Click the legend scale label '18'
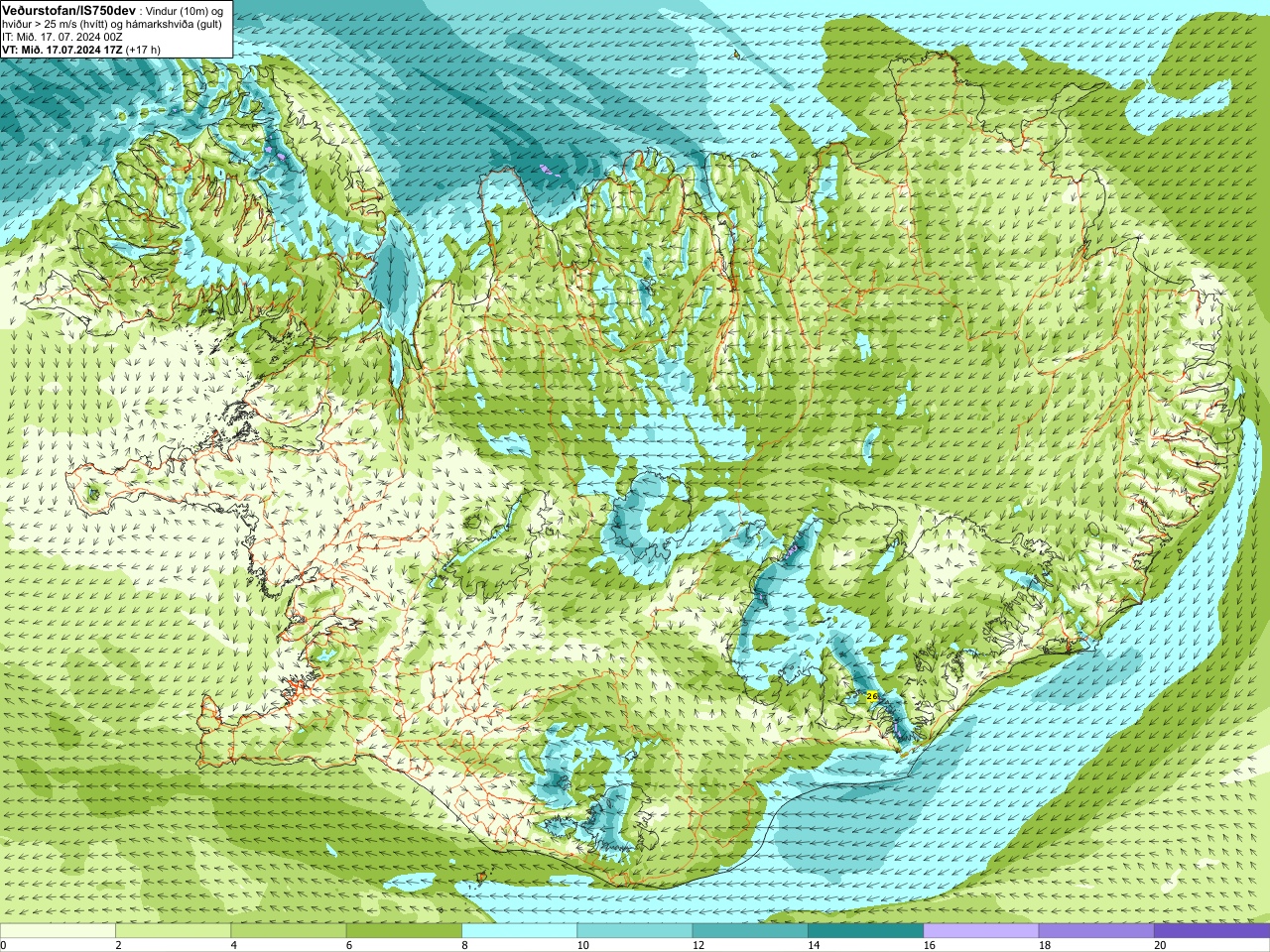1270x952 pixels. pos(1045,945)
